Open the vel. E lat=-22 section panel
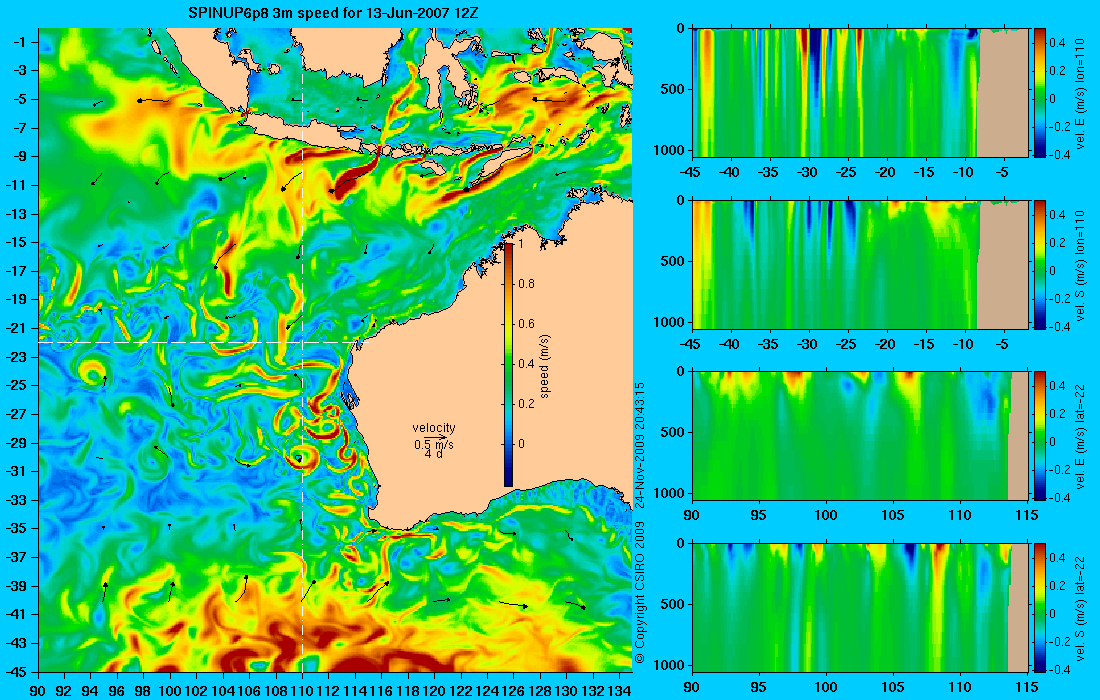Image resolution: width=1100 pixels, height=700 pixels. click(x=861, y=436)
